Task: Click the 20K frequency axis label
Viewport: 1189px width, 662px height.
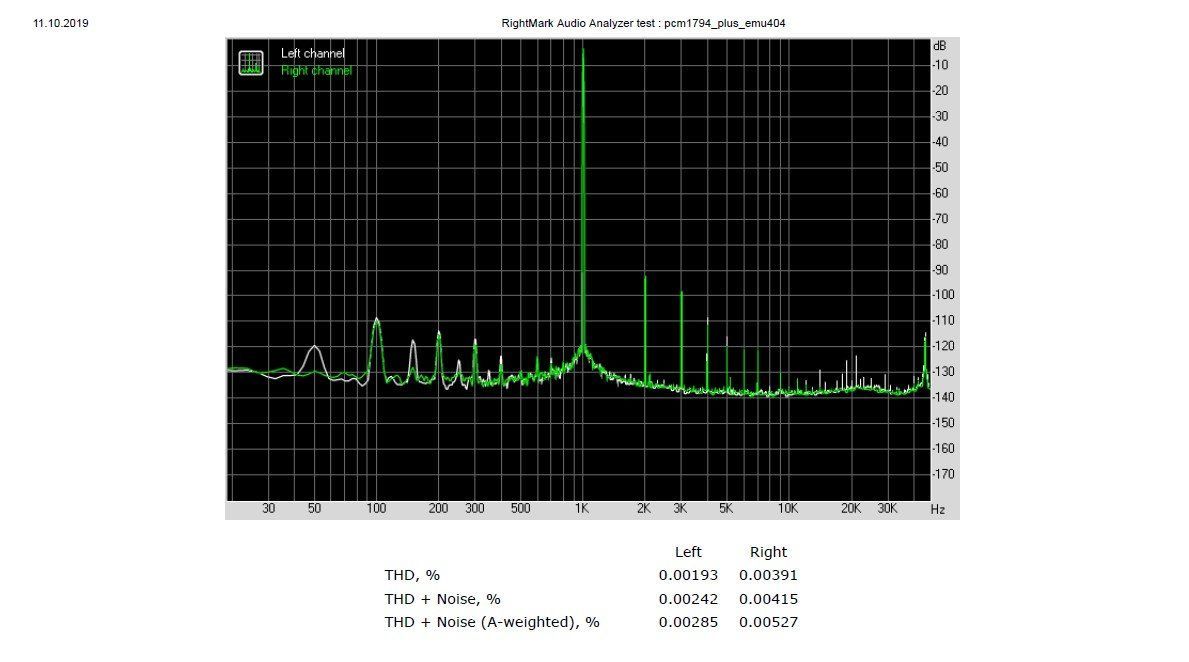Action: 851,509
